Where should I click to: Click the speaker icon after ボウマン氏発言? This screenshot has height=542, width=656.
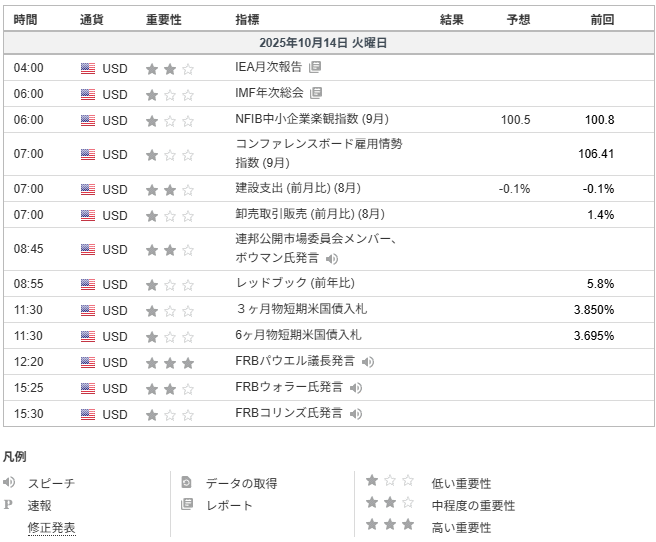(332, 259)
